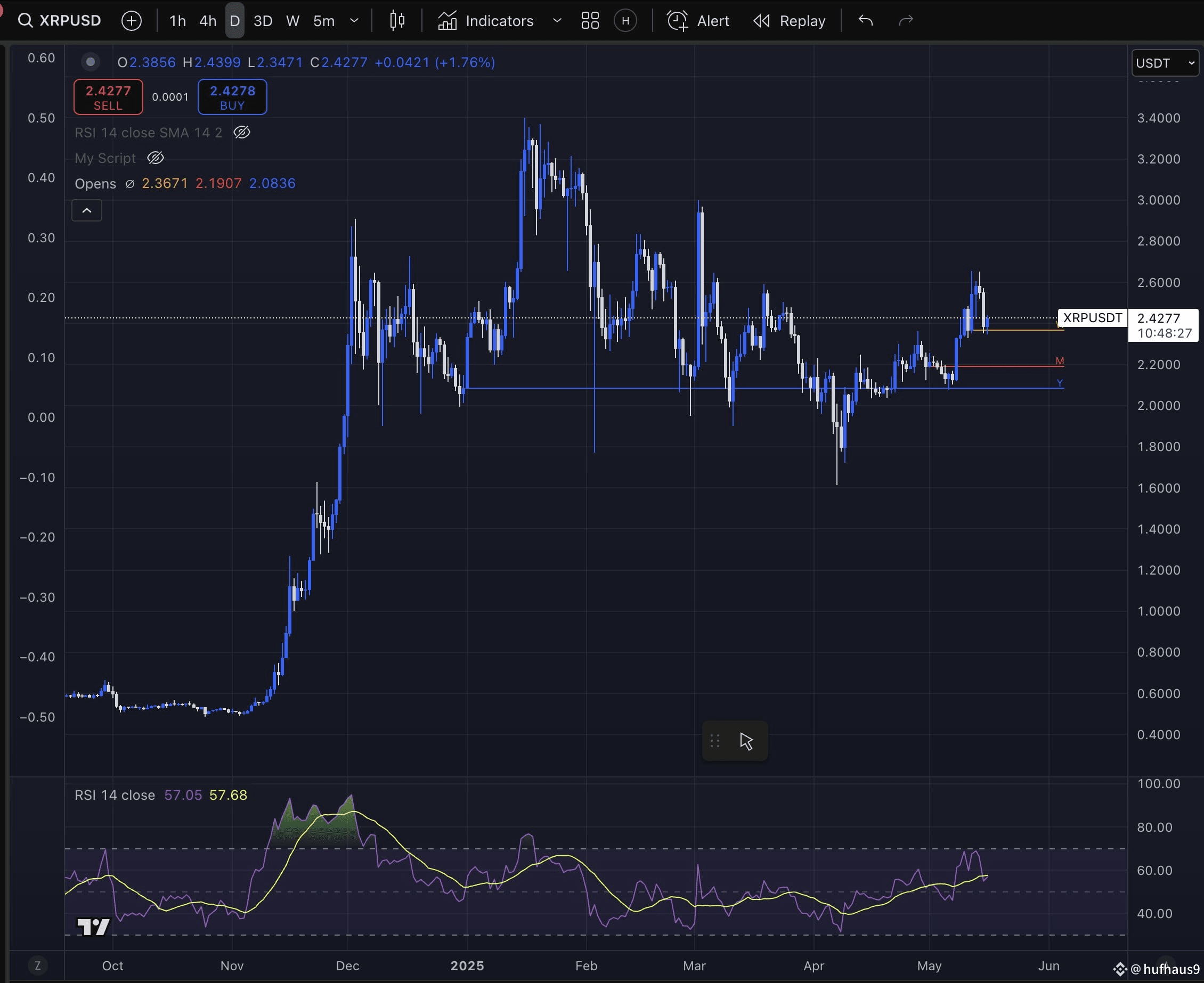Undo the last chart action

[x=865, y=21]
